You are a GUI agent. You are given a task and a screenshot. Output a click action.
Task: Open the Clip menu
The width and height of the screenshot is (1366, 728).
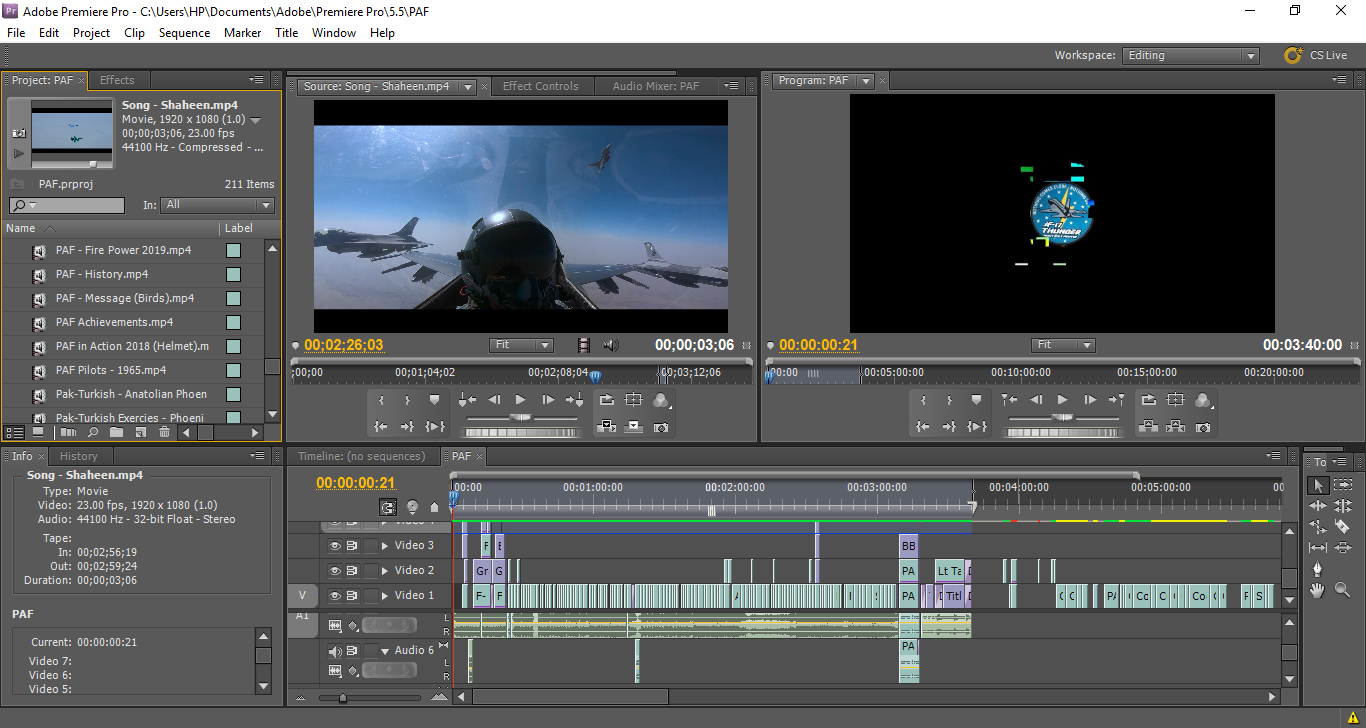(x=134, y=33)
